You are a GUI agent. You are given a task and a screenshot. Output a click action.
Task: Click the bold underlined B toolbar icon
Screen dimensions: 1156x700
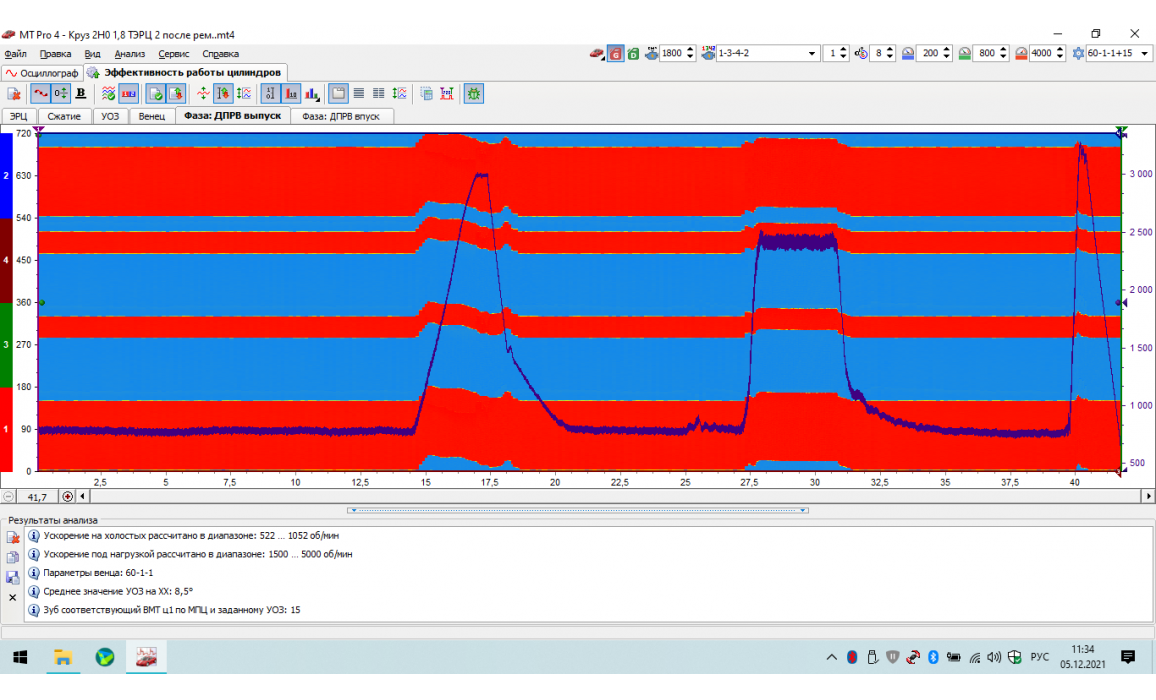coord(81,93)
